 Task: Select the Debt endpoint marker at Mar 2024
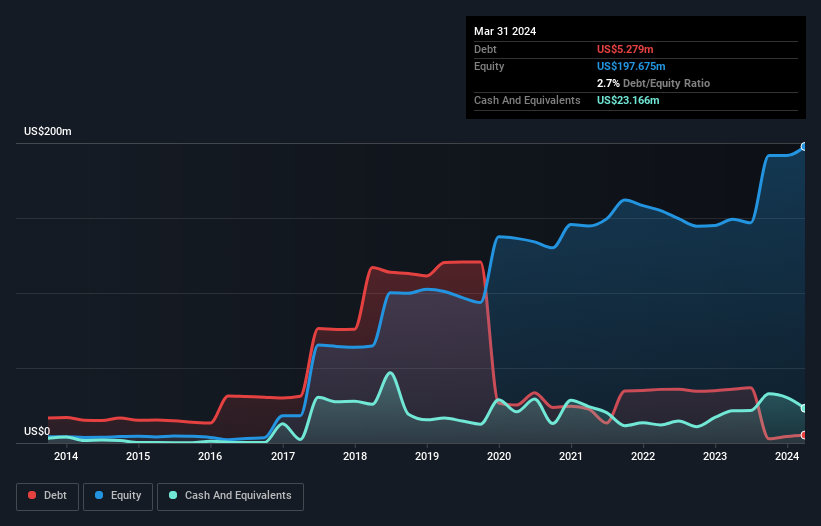click(804, 435)
